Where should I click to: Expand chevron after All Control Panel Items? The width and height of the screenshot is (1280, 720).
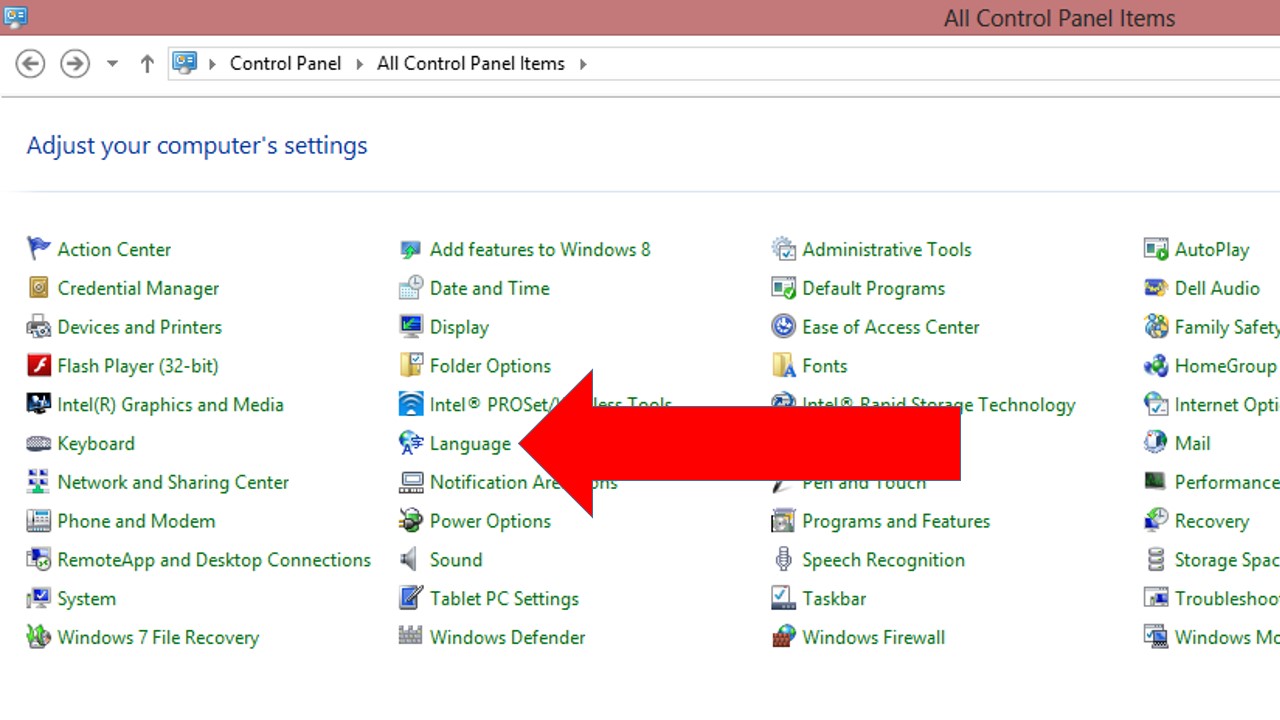pos(583,64)
